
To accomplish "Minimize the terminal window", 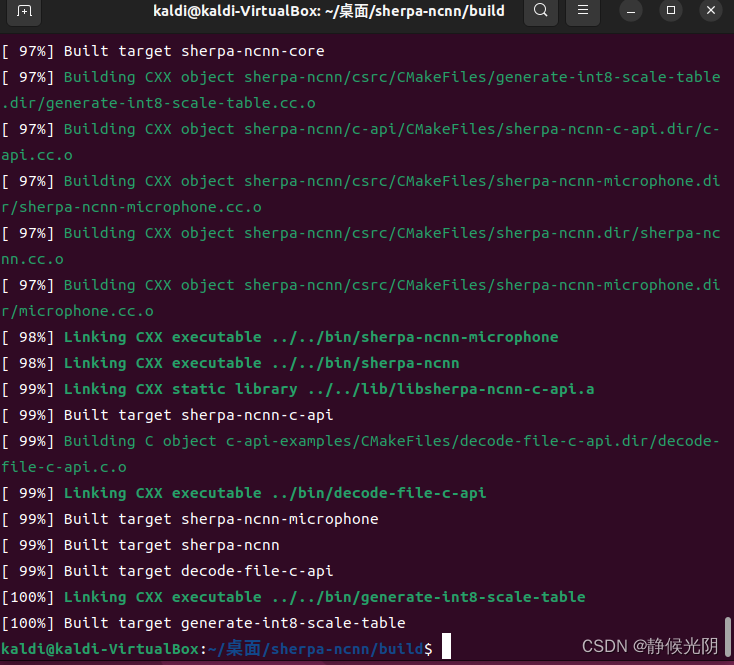I will (x=631, y=11).
